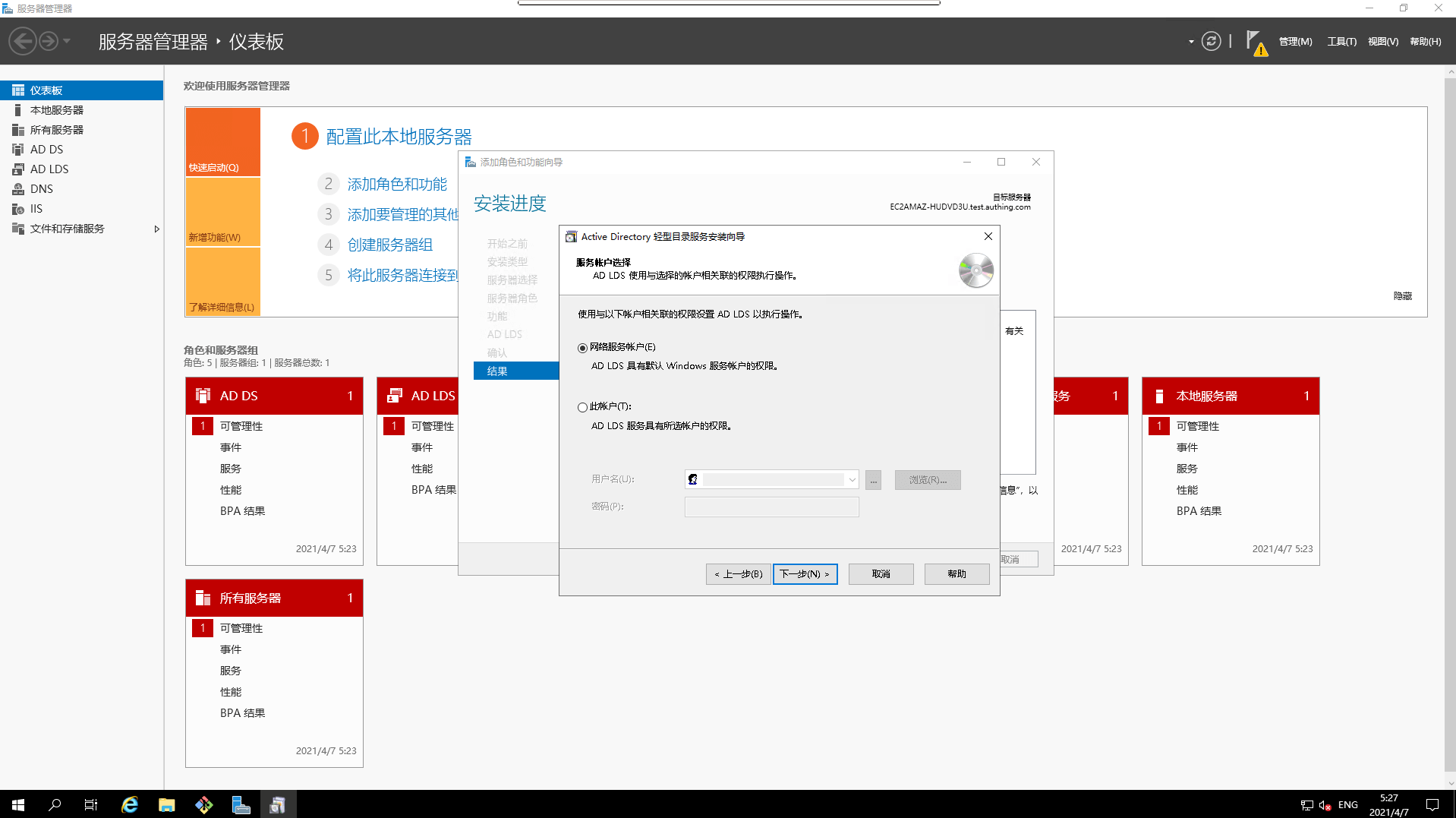Click the orange 快速启动(Q) tile
1456x818 pixels.
pos(223,142)
